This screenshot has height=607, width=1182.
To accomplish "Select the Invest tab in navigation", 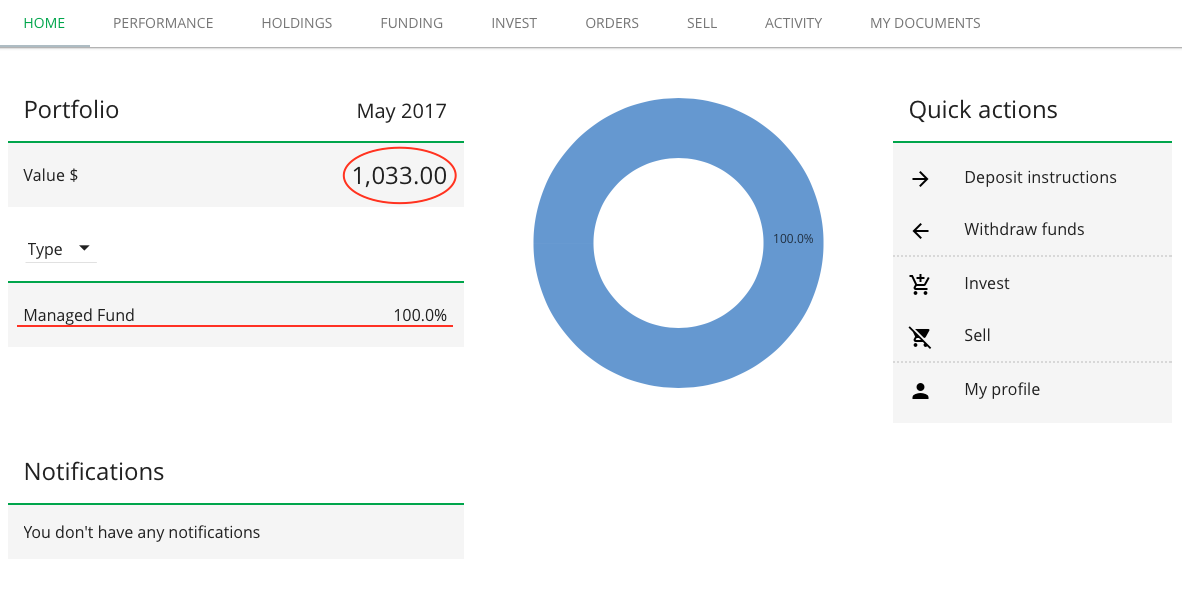I will tap(514, 23).
